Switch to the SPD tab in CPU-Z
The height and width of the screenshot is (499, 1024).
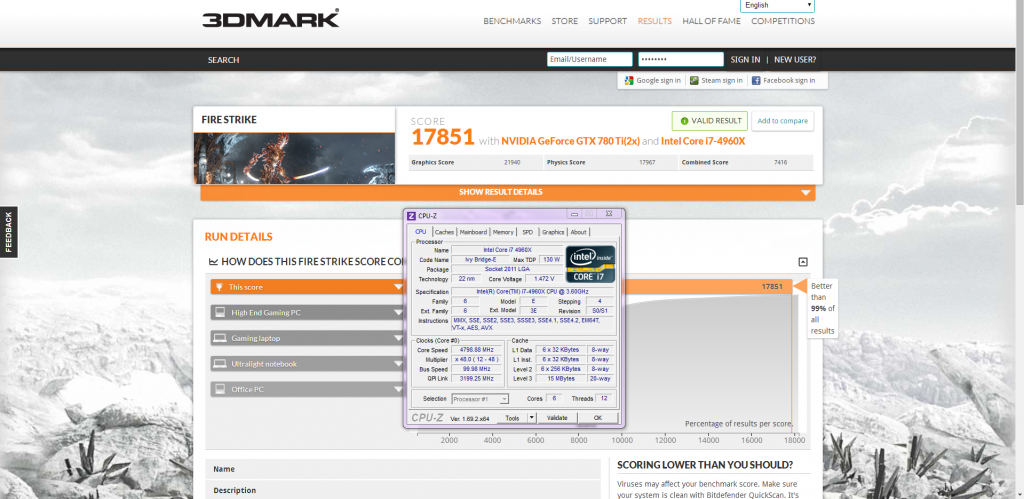(x=528, y=232)
